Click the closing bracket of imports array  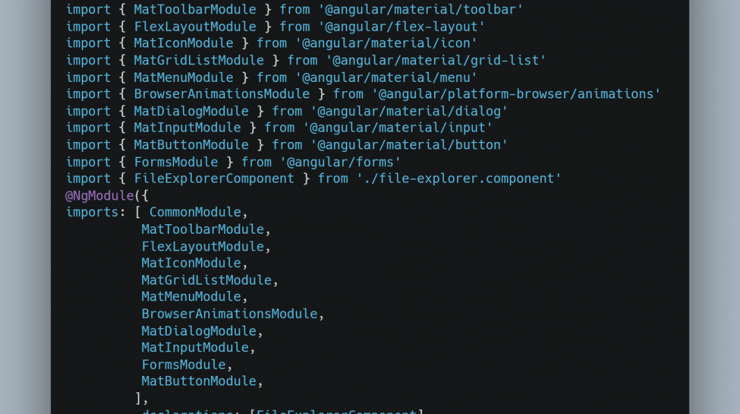tap(138, 398)
